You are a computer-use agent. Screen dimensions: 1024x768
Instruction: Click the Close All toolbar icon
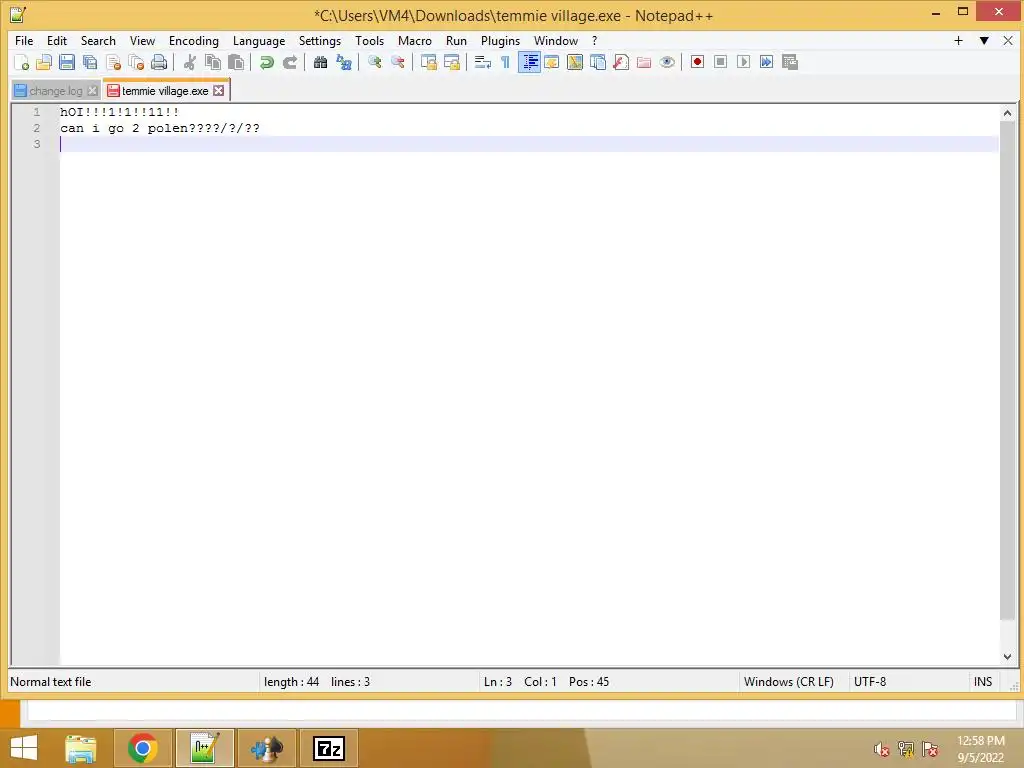pyautogui.click(x=136, y=62)
